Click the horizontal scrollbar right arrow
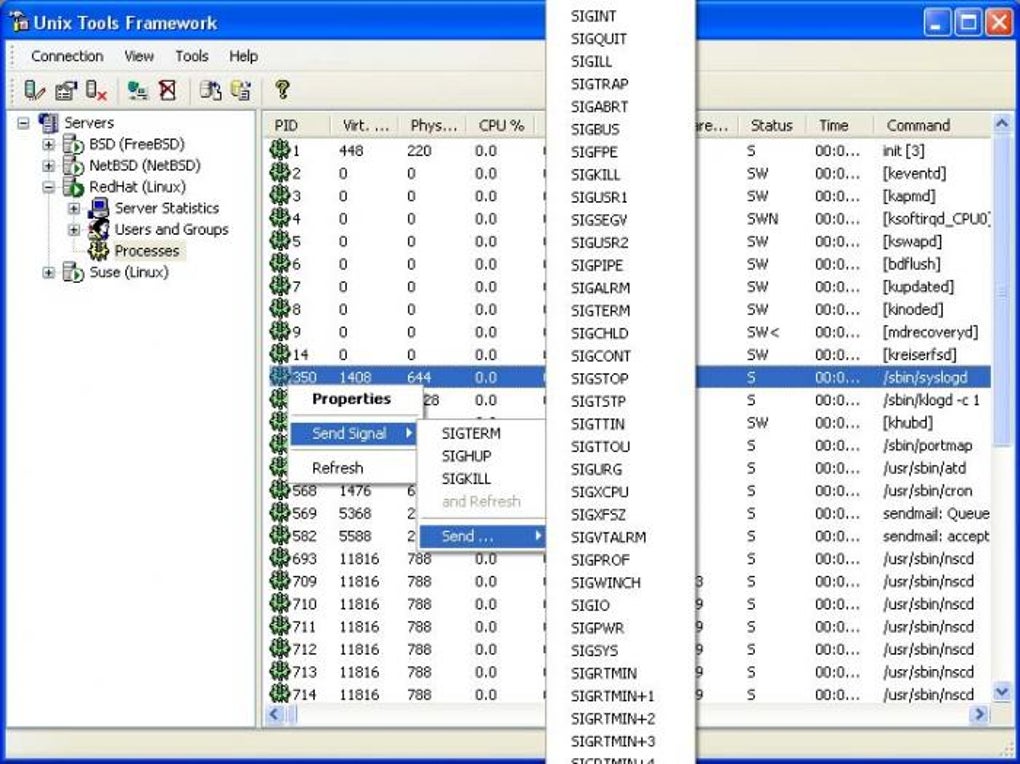Image resolution: width=1020 pixels, height=764 pixels. pyautogui.click(x=979, y=715)
